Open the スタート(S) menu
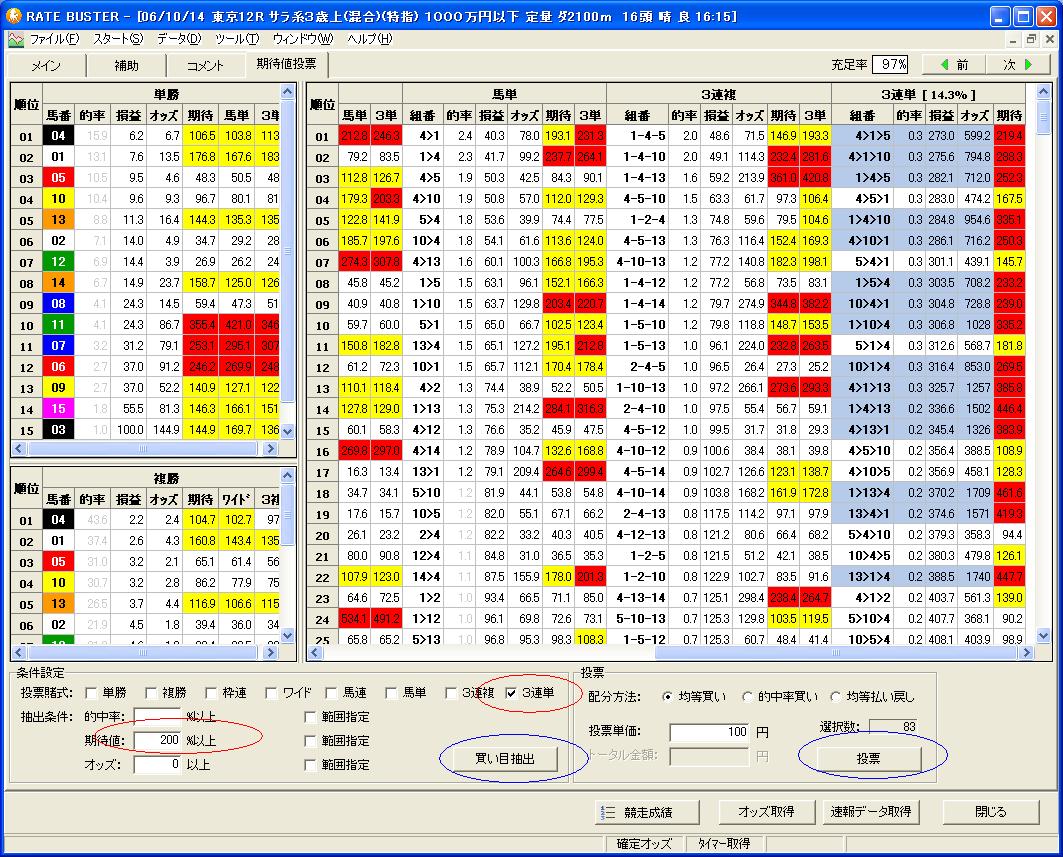This screenshot has width=1063, height=857. point(118,39)
